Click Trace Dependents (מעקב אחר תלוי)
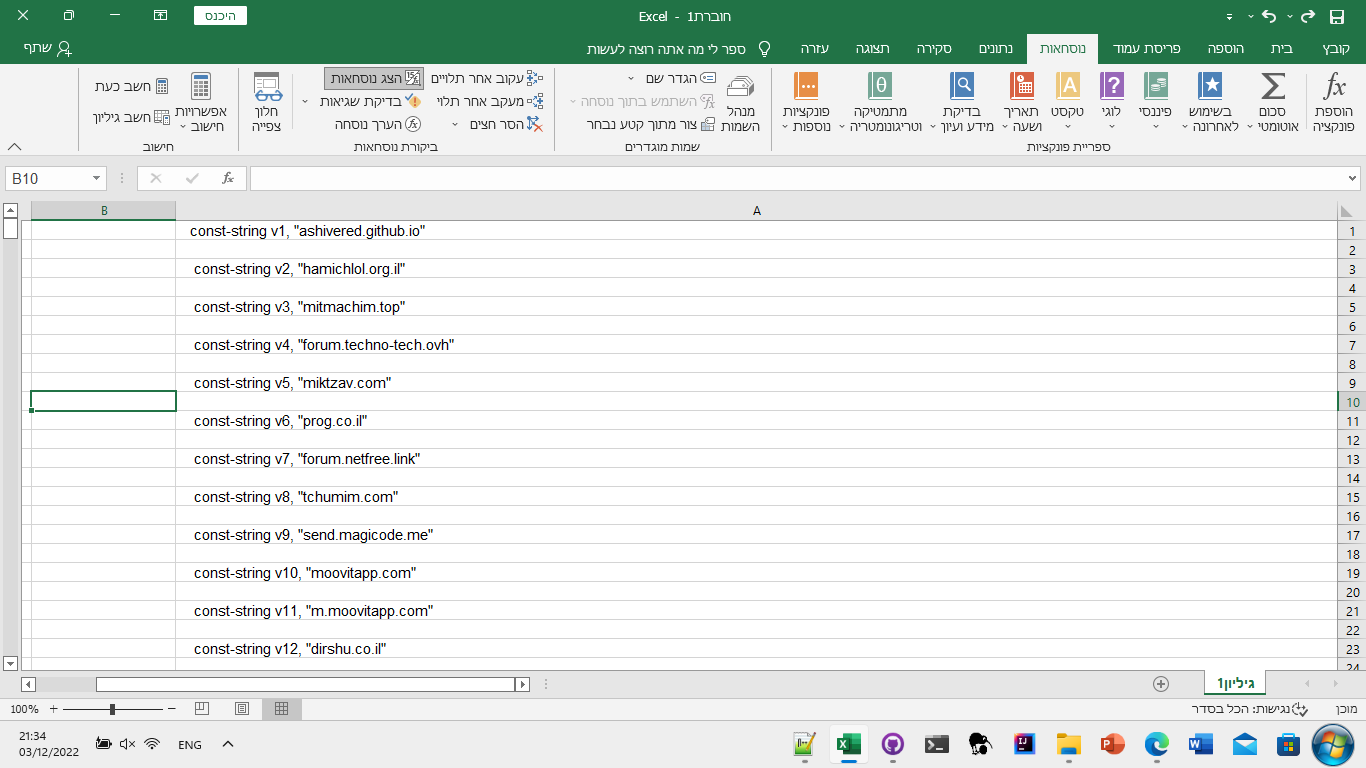 pyautogui.click(x=491, y=101)
